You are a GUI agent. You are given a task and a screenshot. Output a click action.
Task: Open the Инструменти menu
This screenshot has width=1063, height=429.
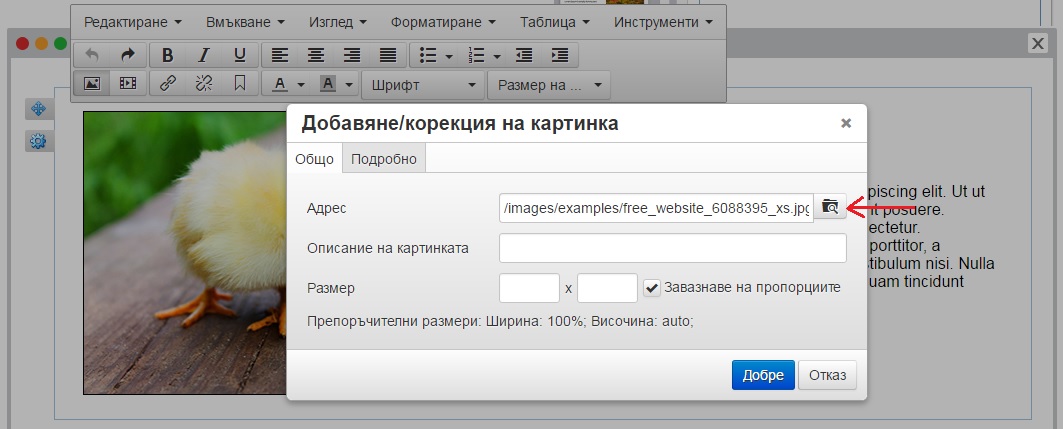(663, 22)
